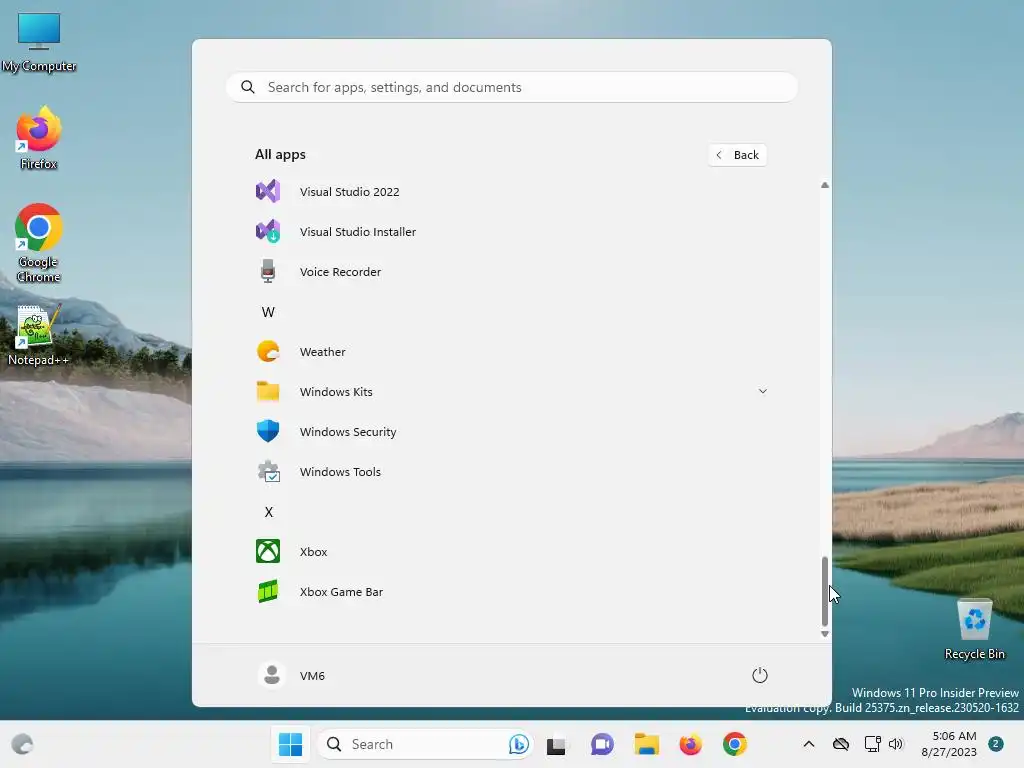Go back using the Back button
This screenshot has width=1024, height=768.
pos(737,155)
